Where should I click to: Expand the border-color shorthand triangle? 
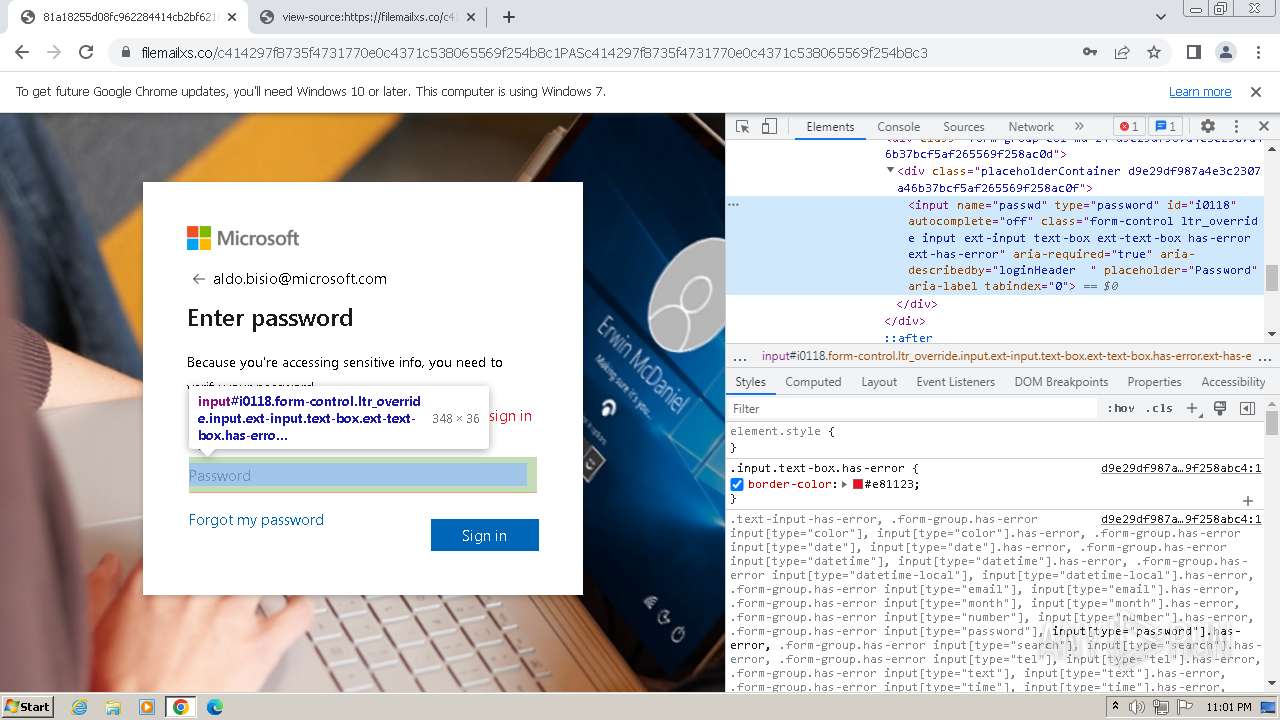click(x=845, y=484)
